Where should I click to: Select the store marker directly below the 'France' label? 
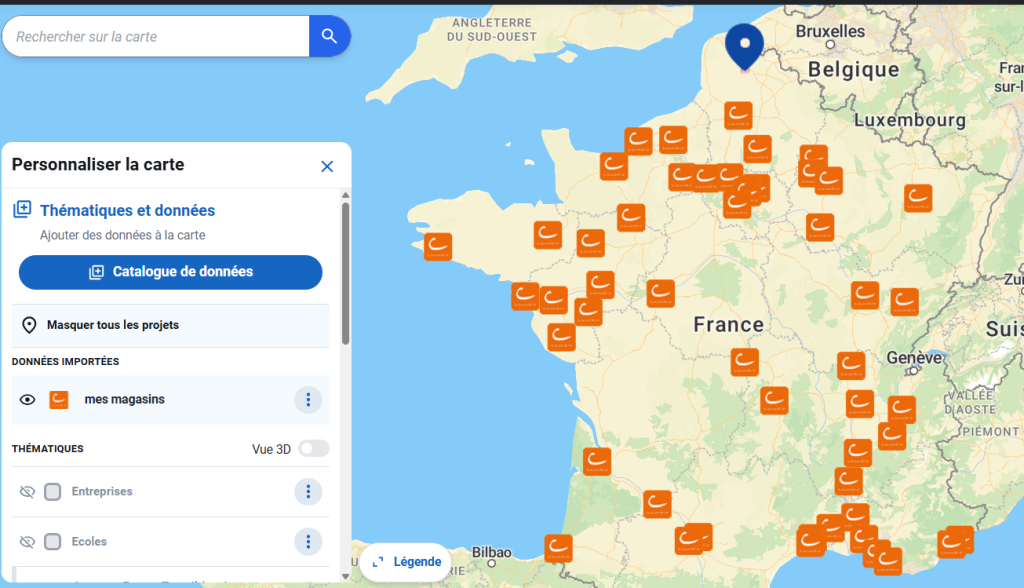[744, 362]
